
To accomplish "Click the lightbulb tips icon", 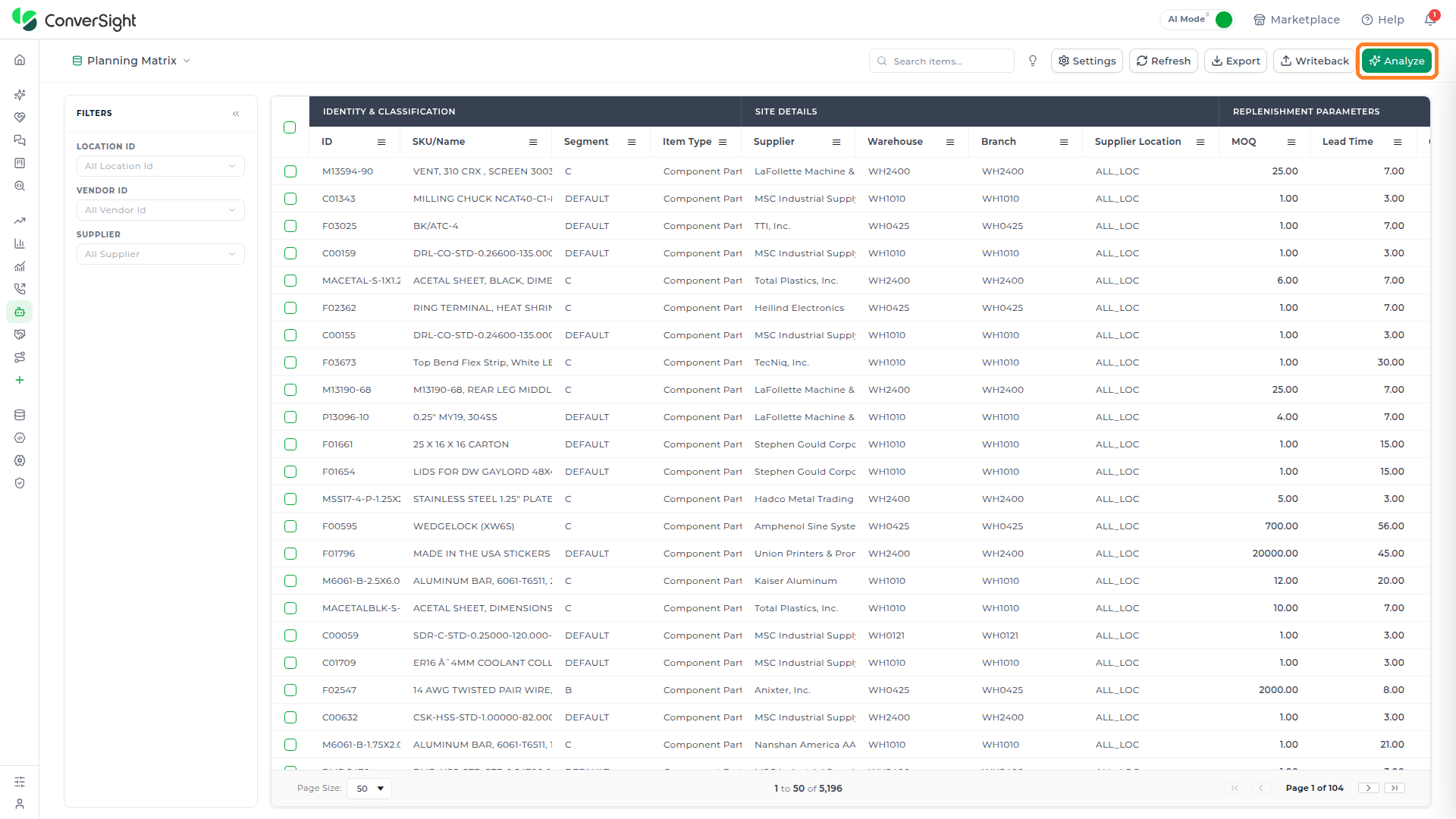I will click(1032, 61).
